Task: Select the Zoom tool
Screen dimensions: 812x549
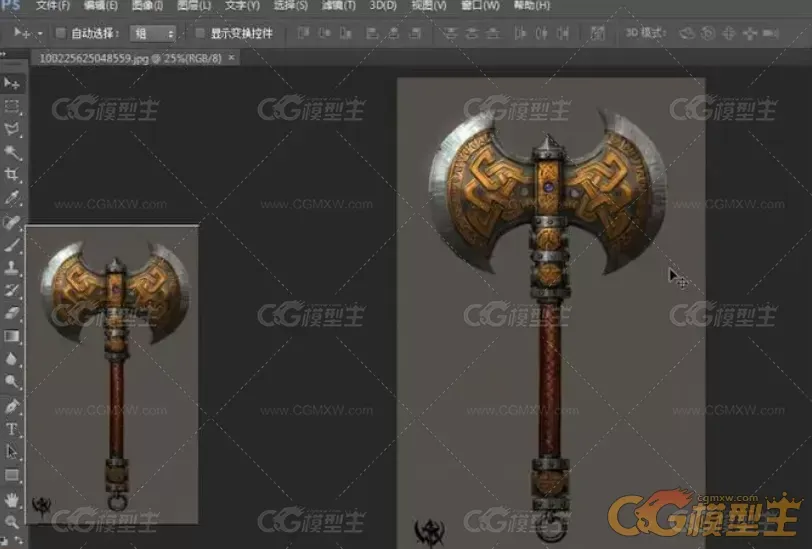Action: (x=11, y=522)
